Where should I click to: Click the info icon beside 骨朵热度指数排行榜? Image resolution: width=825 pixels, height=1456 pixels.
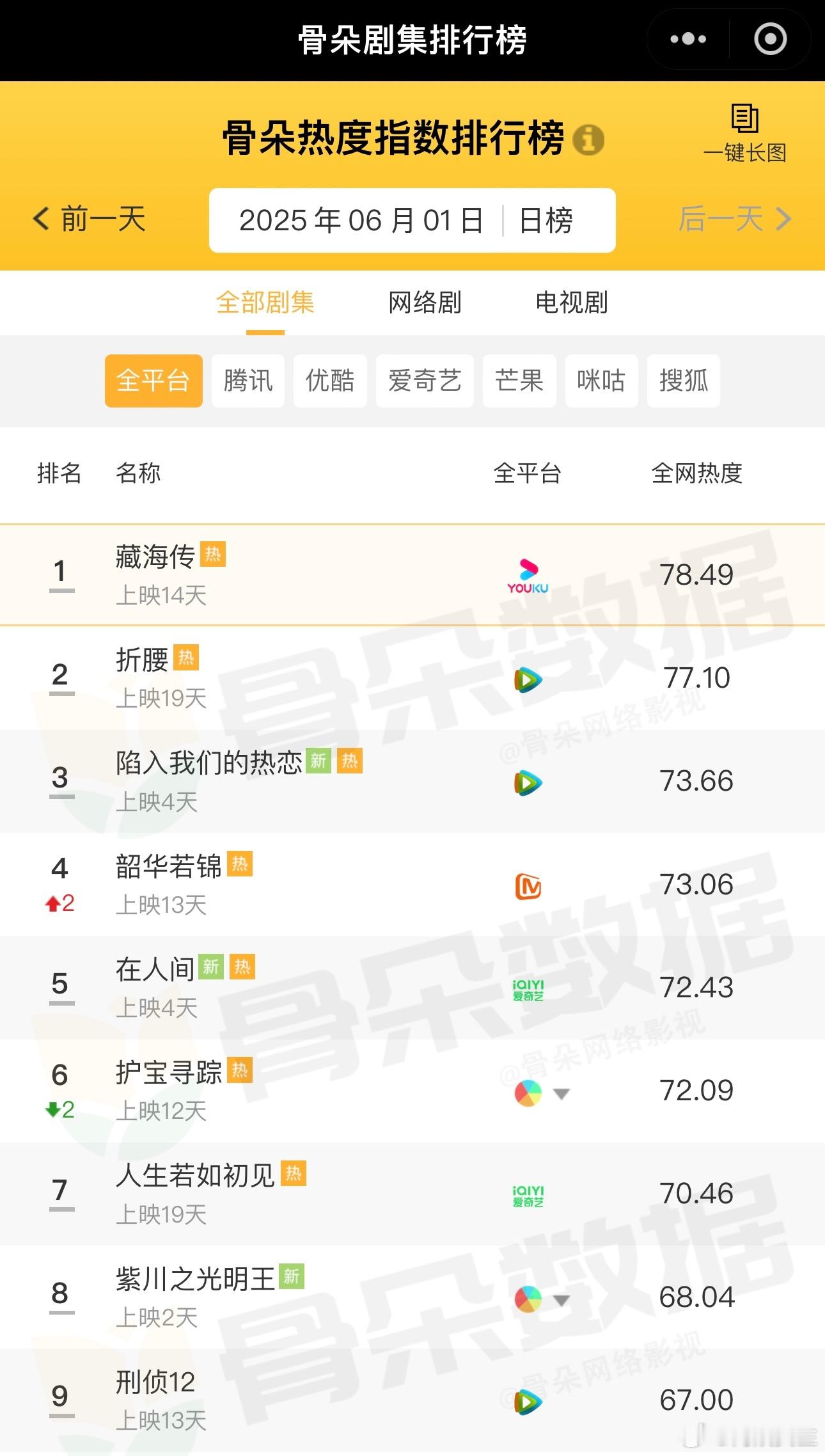pyautogui.click(x=588, y=139)
